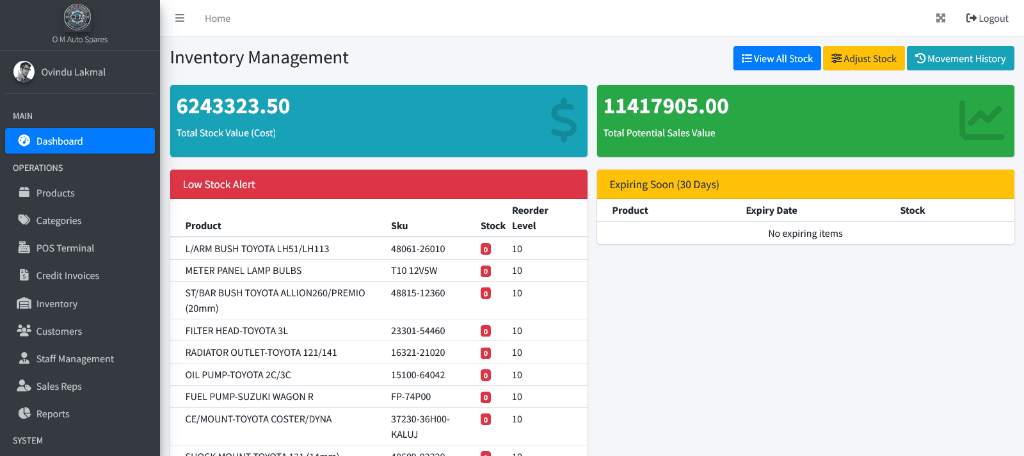Click OIL PUMP-TOYOTA 2C/3C row
The width and height of the screenshot is (1024, 456).
(x=379, y=374)
